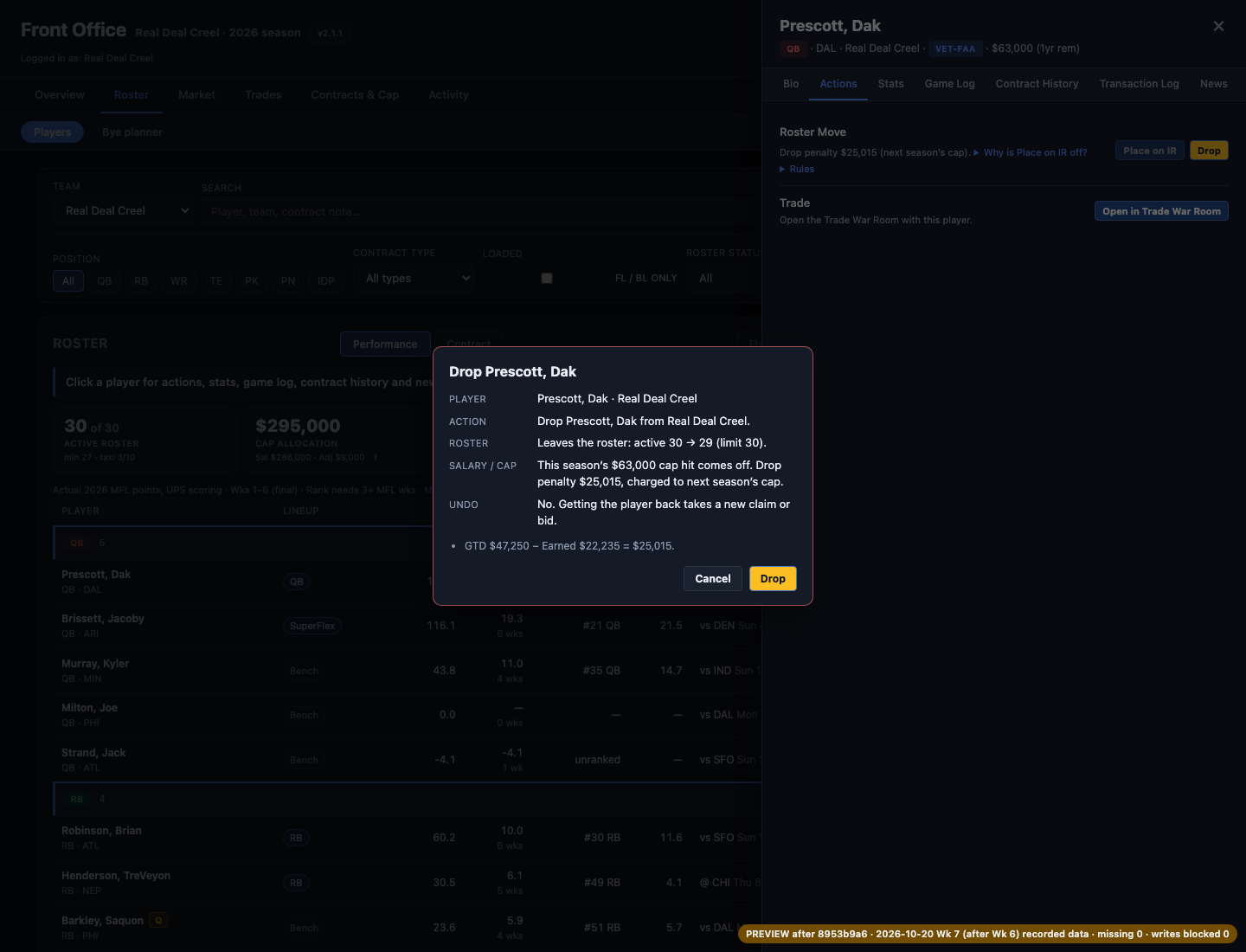Viewport: 1246px width, 952px height.
Task: Open the Bio tab in player panel
Action: [x=791, y=84]
